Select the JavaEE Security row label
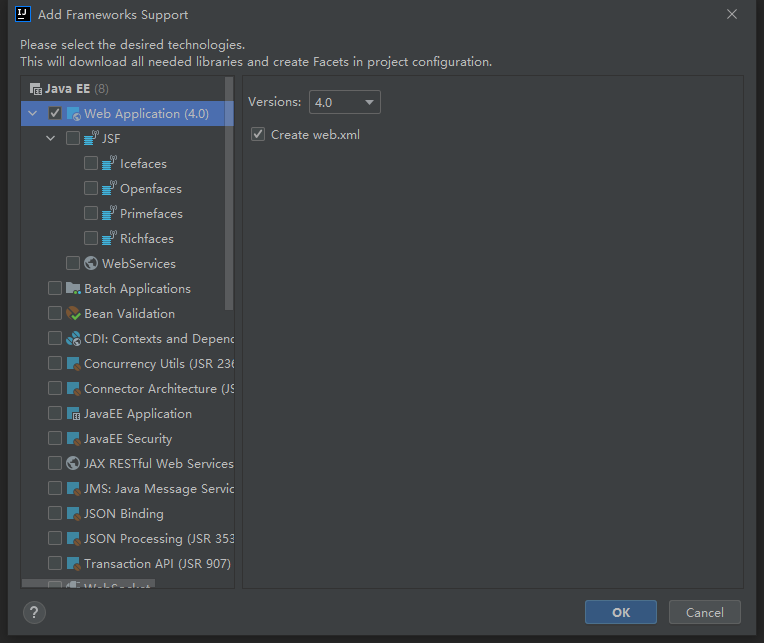Viewport: 764px width, 643px height. pyautogui.click(x=128, y=438)
